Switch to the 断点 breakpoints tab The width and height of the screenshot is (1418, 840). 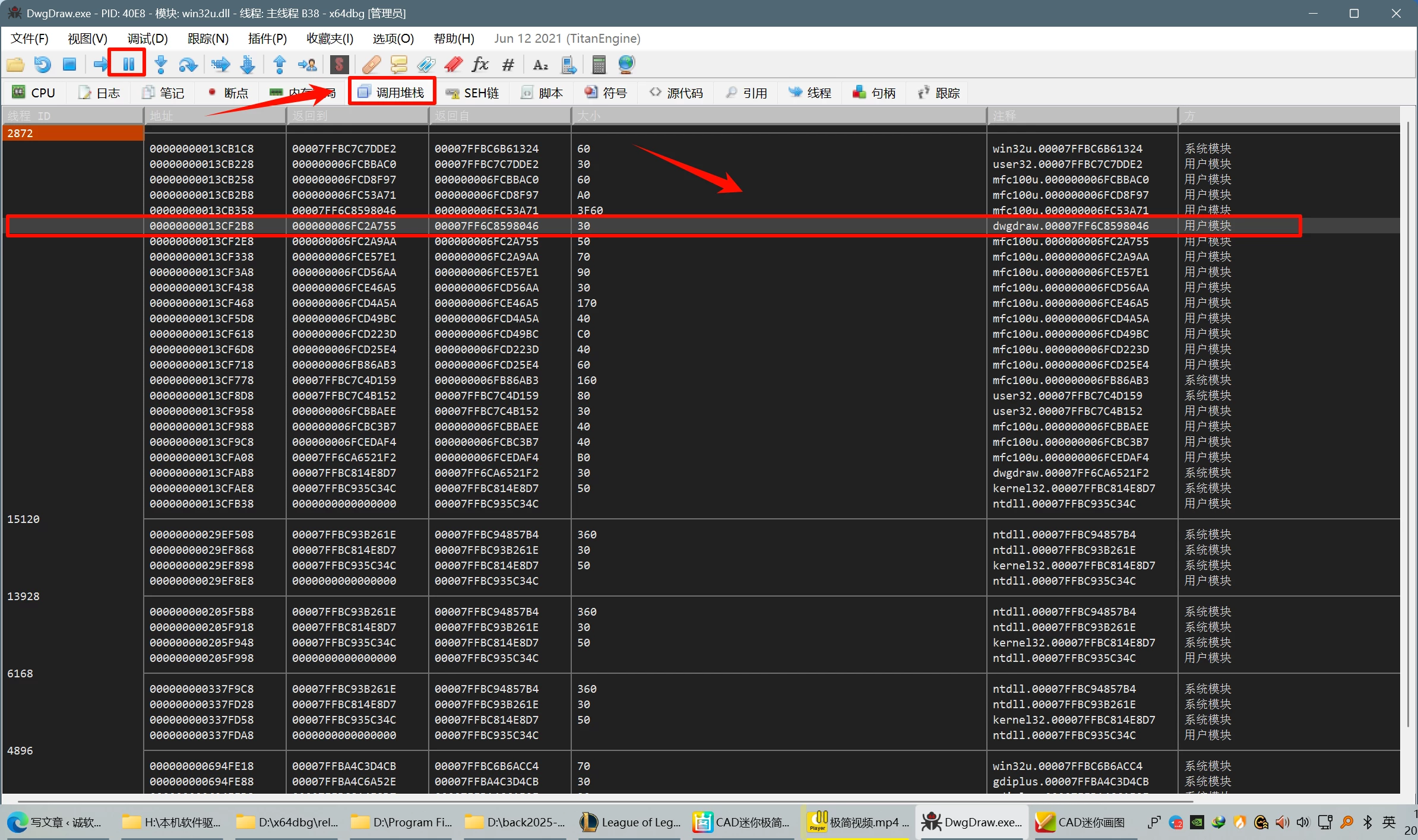[228, 93]
